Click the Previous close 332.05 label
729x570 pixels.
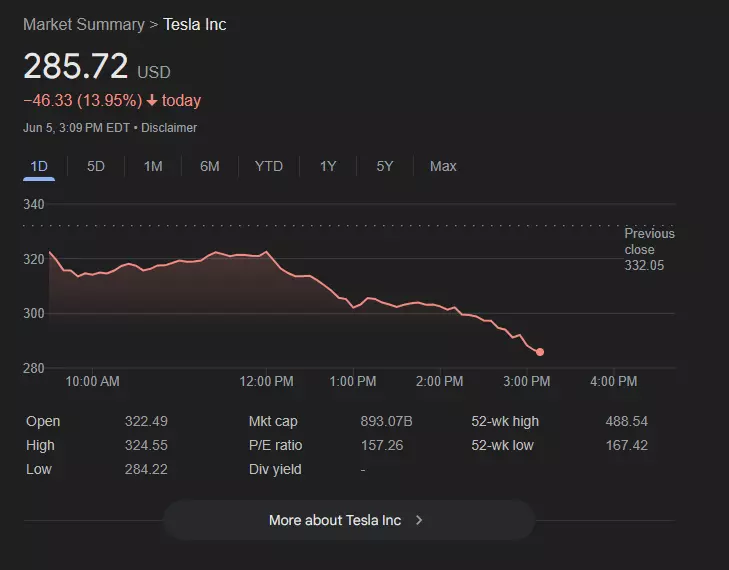pyautogui.click(x=649, y=249)
